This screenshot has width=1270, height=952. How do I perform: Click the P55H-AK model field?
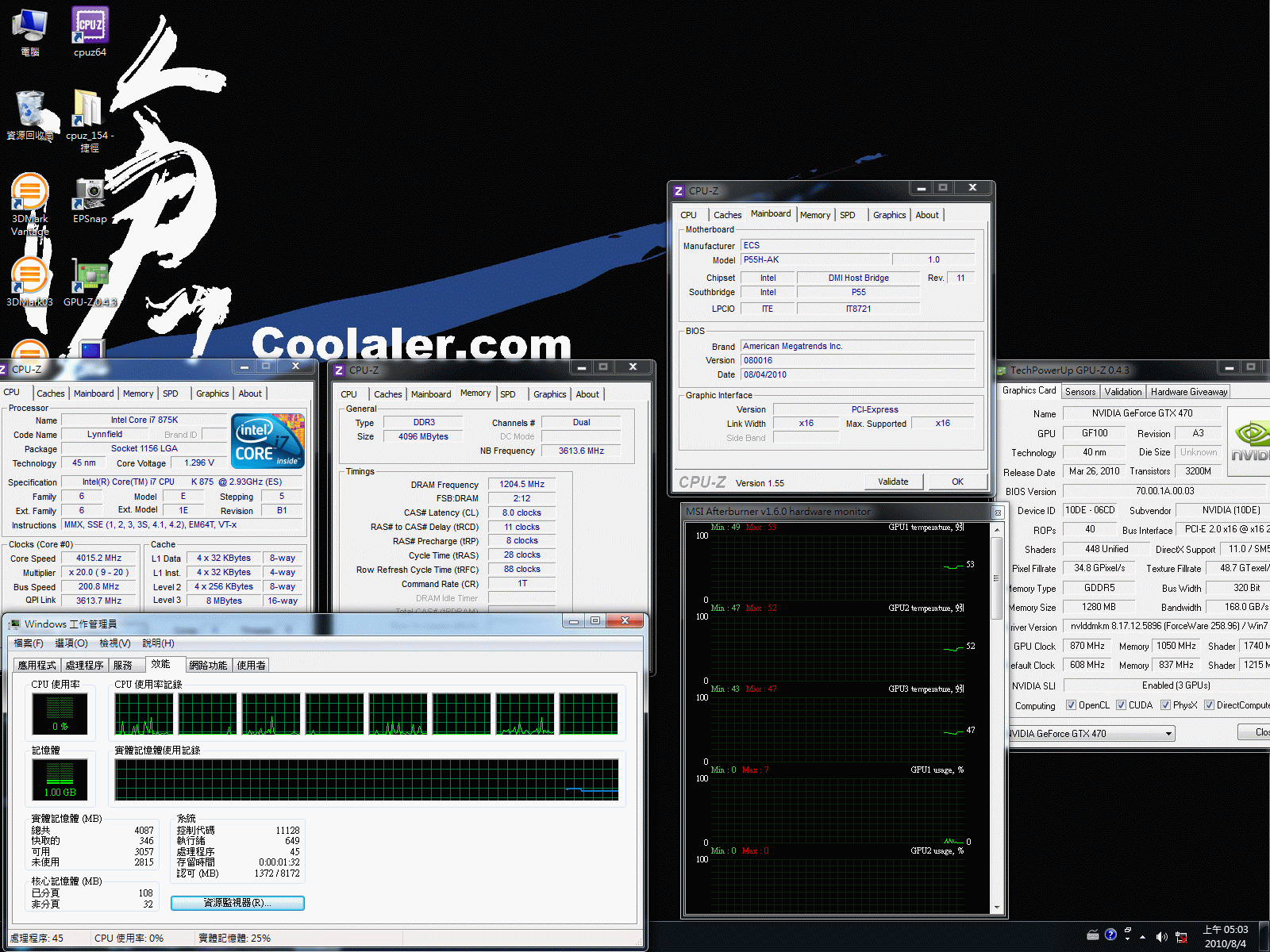(814, 259)
